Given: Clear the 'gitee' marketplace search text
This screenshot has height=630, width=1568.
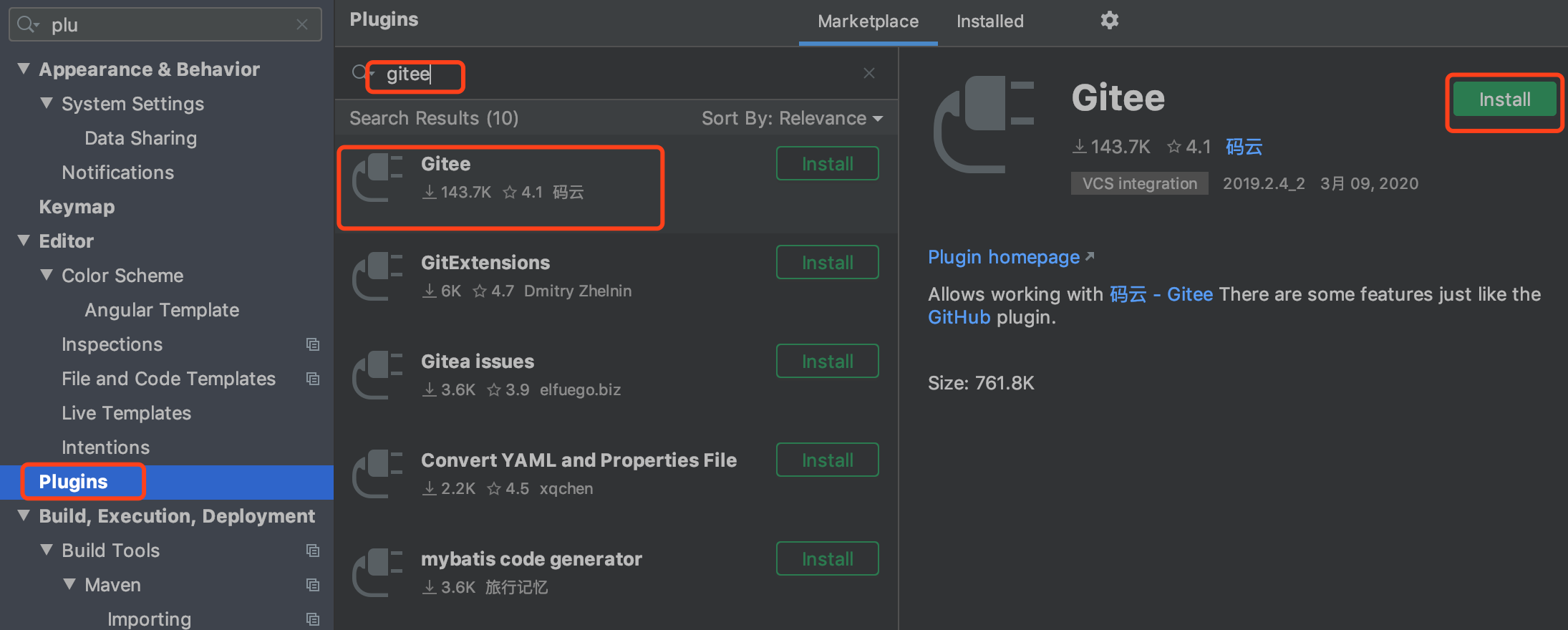Looking at the screenshot, I should pyautogui.click(x=869, y=73).
